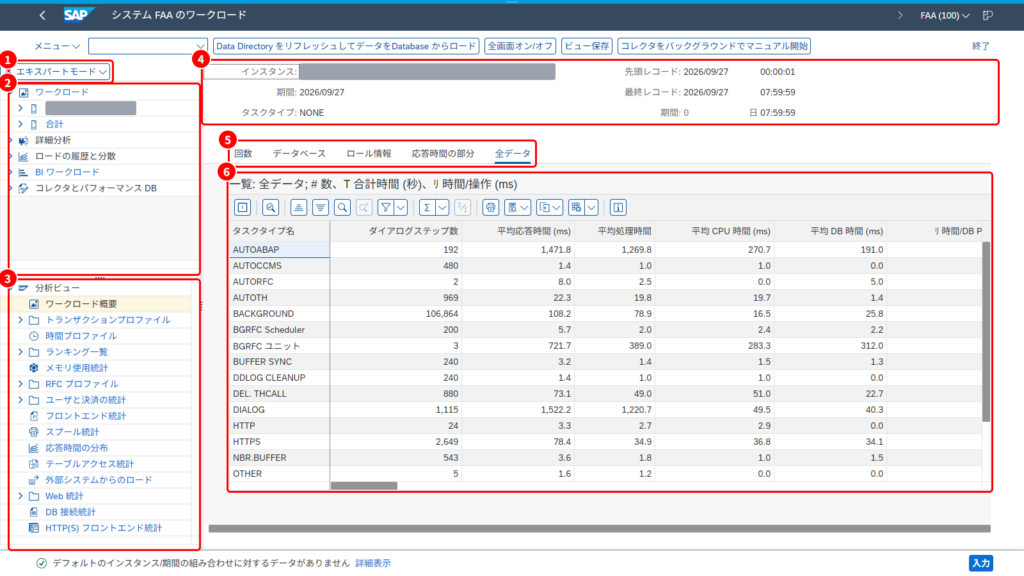Click the set filter funnel icon

click(386, 208)
